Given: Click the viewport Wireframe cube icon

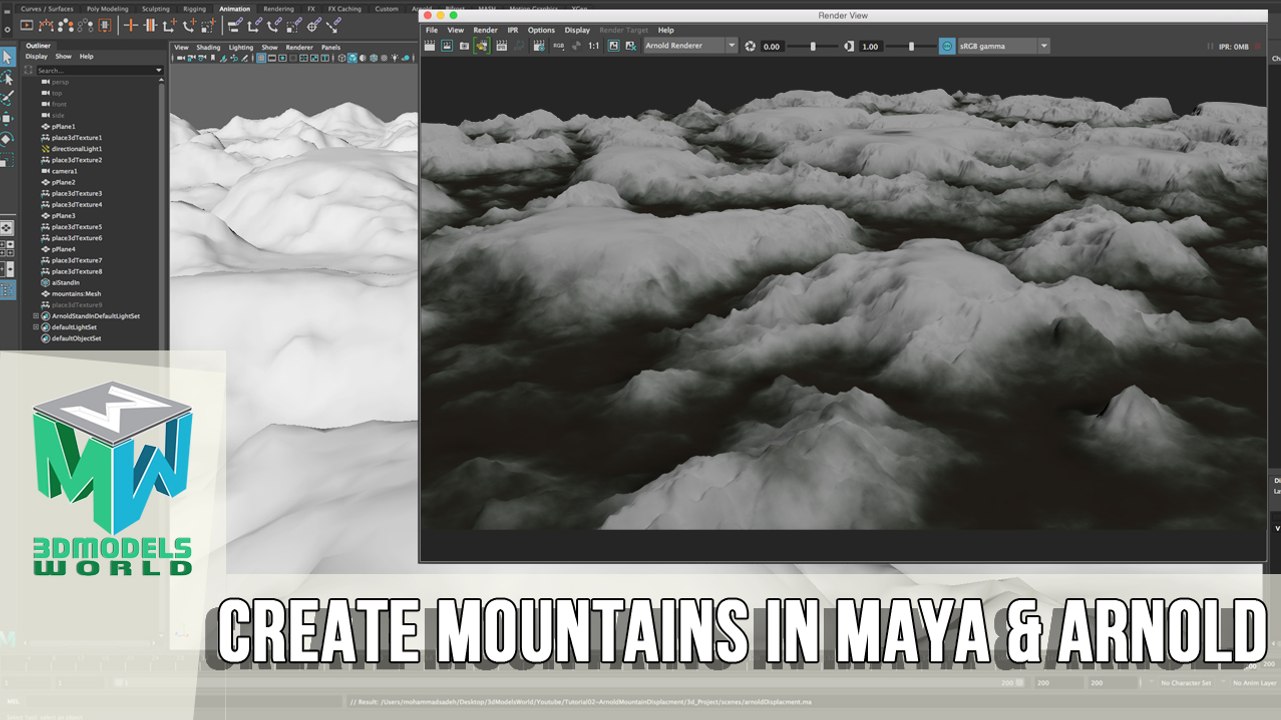Looking at the screenshot, I should click(342, 58).
